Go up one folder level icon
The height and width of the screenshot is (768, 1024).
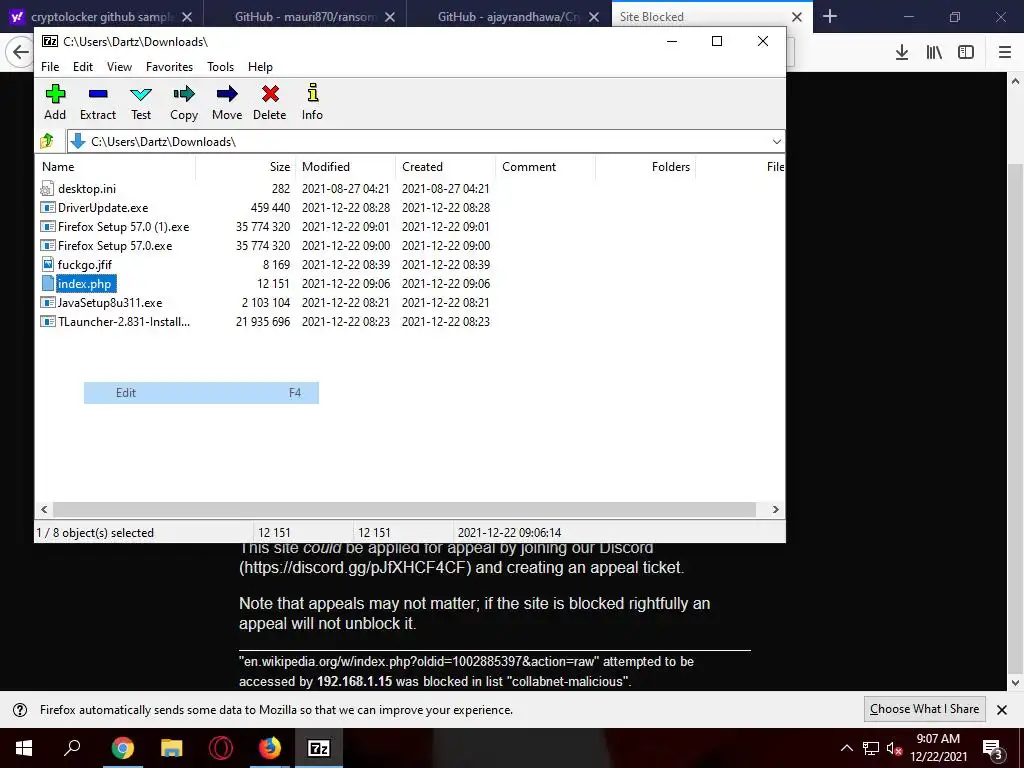47,141
